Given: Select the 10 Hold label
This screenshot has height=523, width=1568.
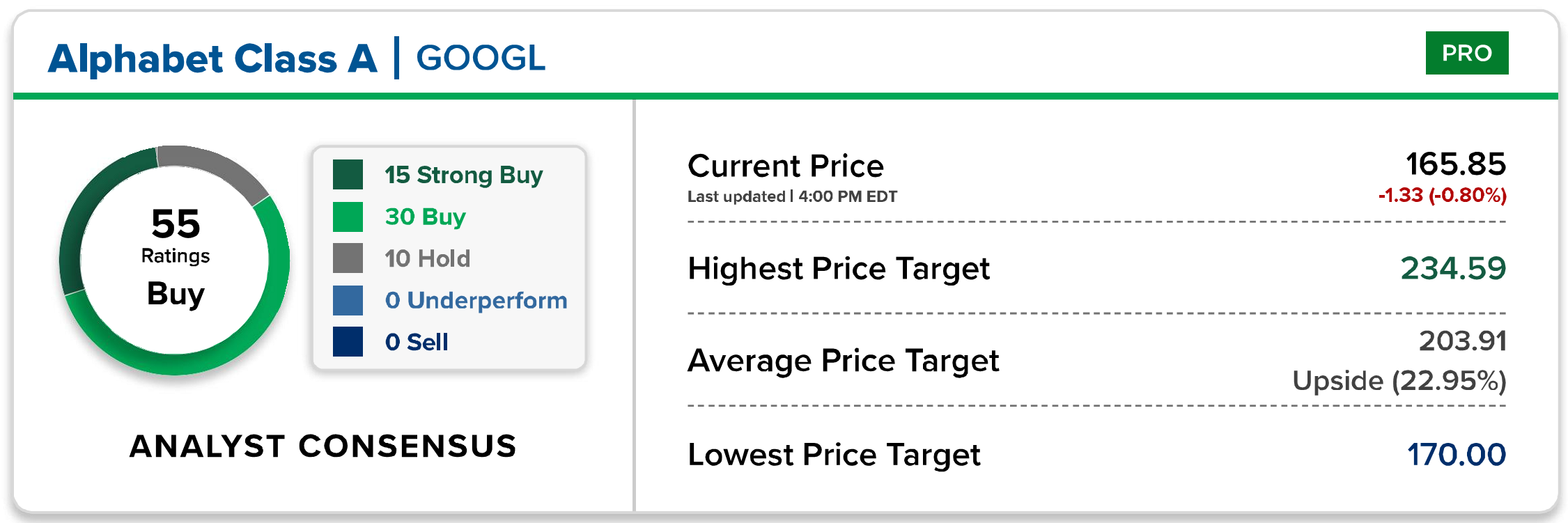Looking at the screenshot, I should click(427, 258).
